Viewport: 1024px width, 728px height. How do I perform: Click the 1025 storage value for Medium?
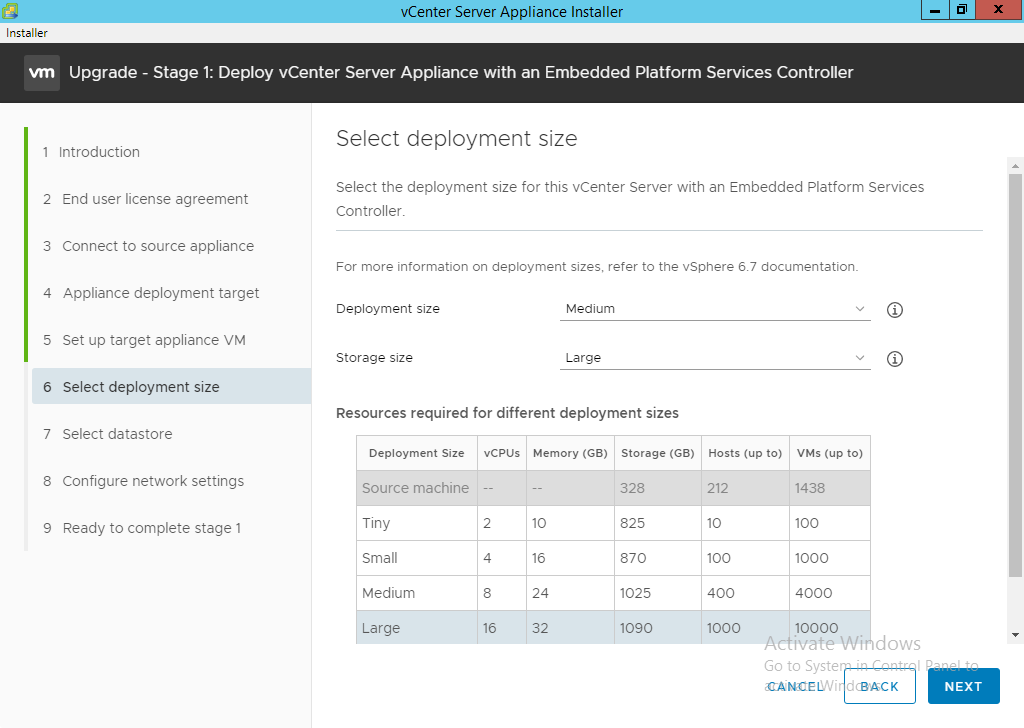[x=635, y=593]
